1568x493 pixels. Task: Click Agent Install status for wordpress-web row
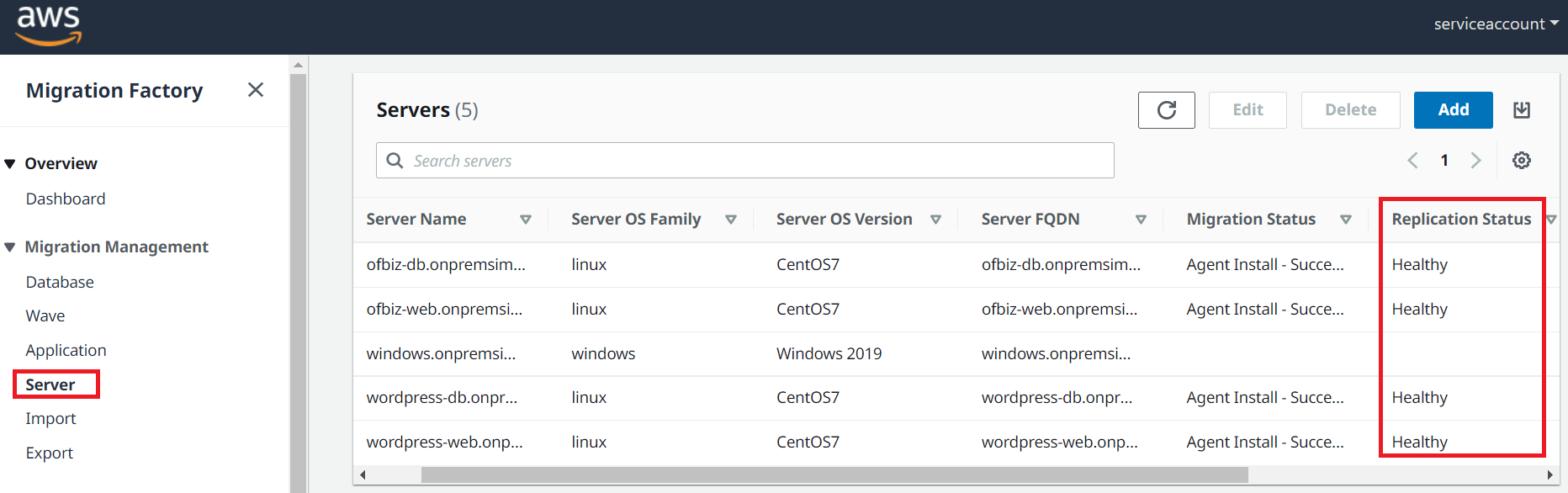pyautogui.click(x=1265, y=442)
